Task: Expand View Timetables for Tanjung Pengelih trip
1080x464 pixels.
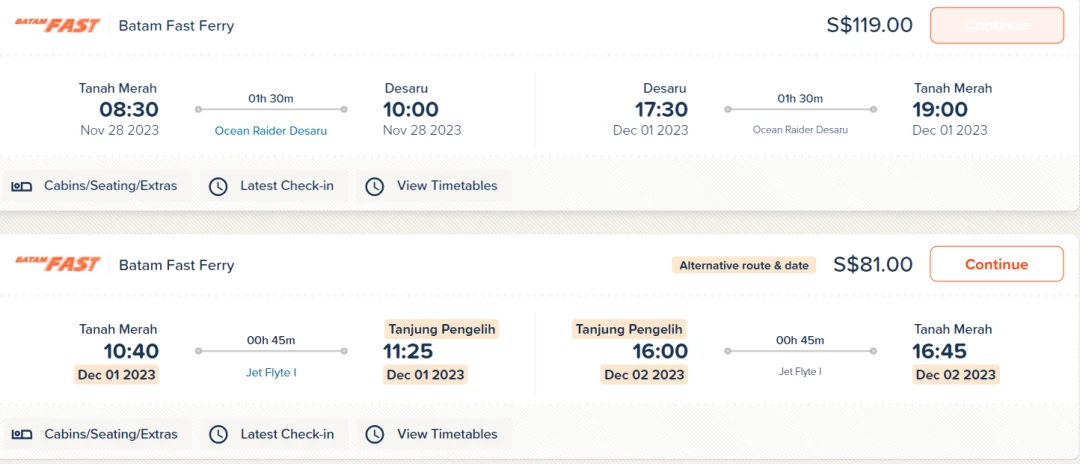Action: click(x=434, y=434)
